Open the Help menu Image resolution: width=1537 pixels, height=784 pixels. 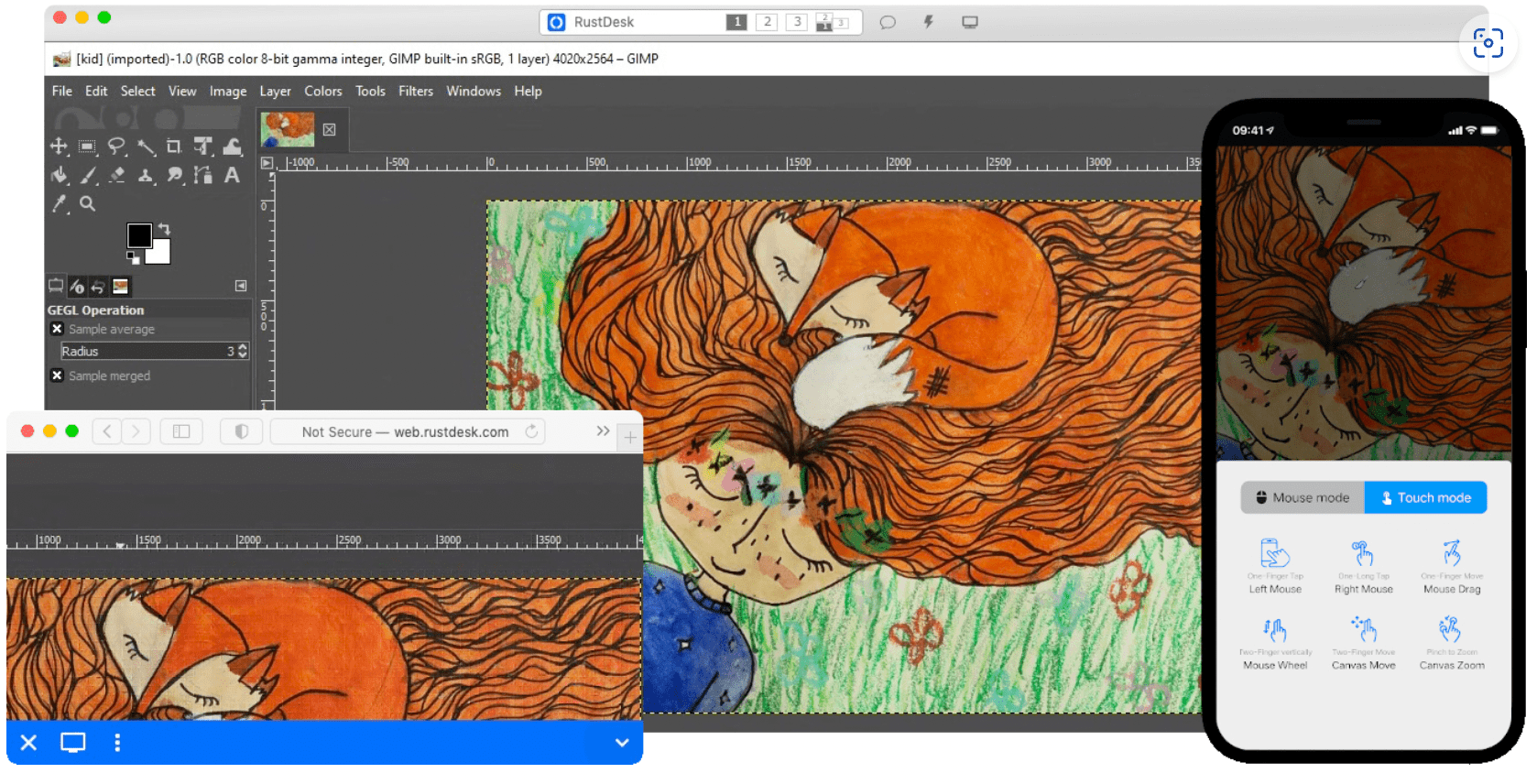point(528,91)
